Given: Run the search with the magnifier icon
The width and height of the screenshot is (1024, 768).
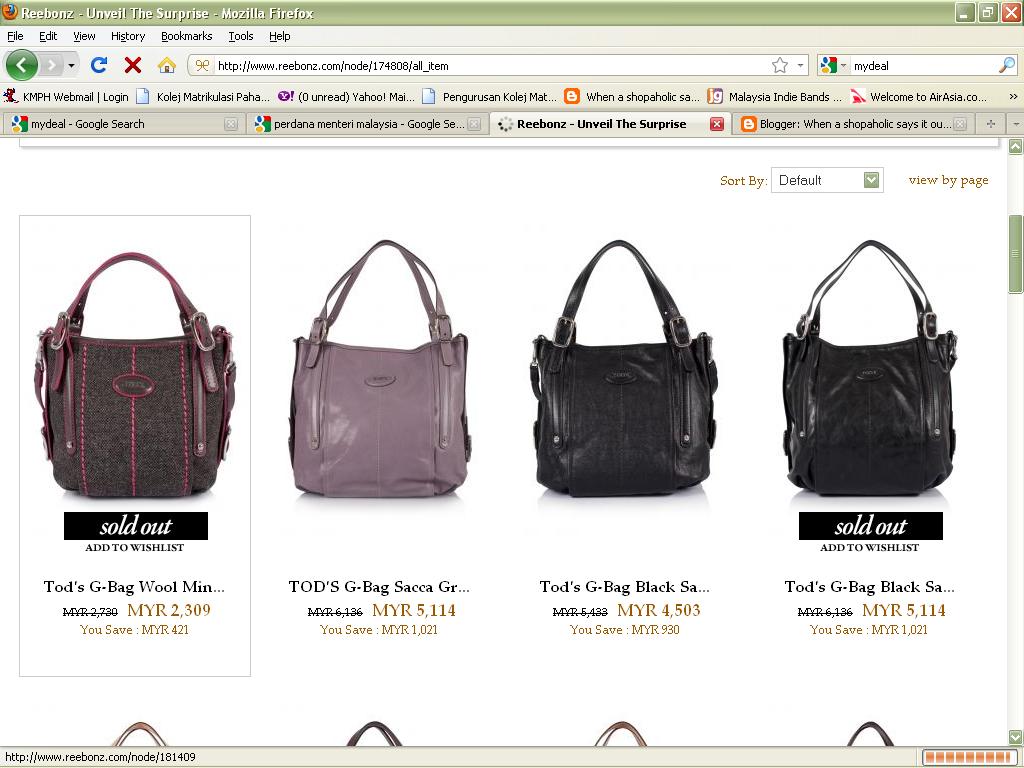Looking at the screenshot, I should click(x=1007, y=65).
